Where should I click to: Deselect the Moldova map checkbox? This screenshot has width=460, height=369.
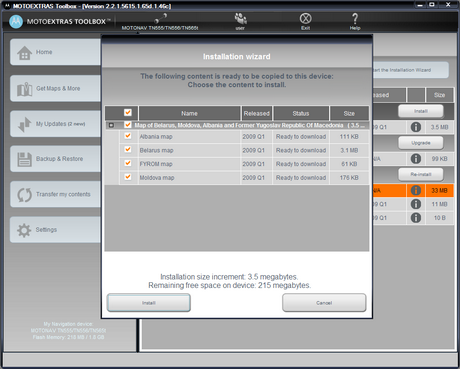(x=128, y=177)
